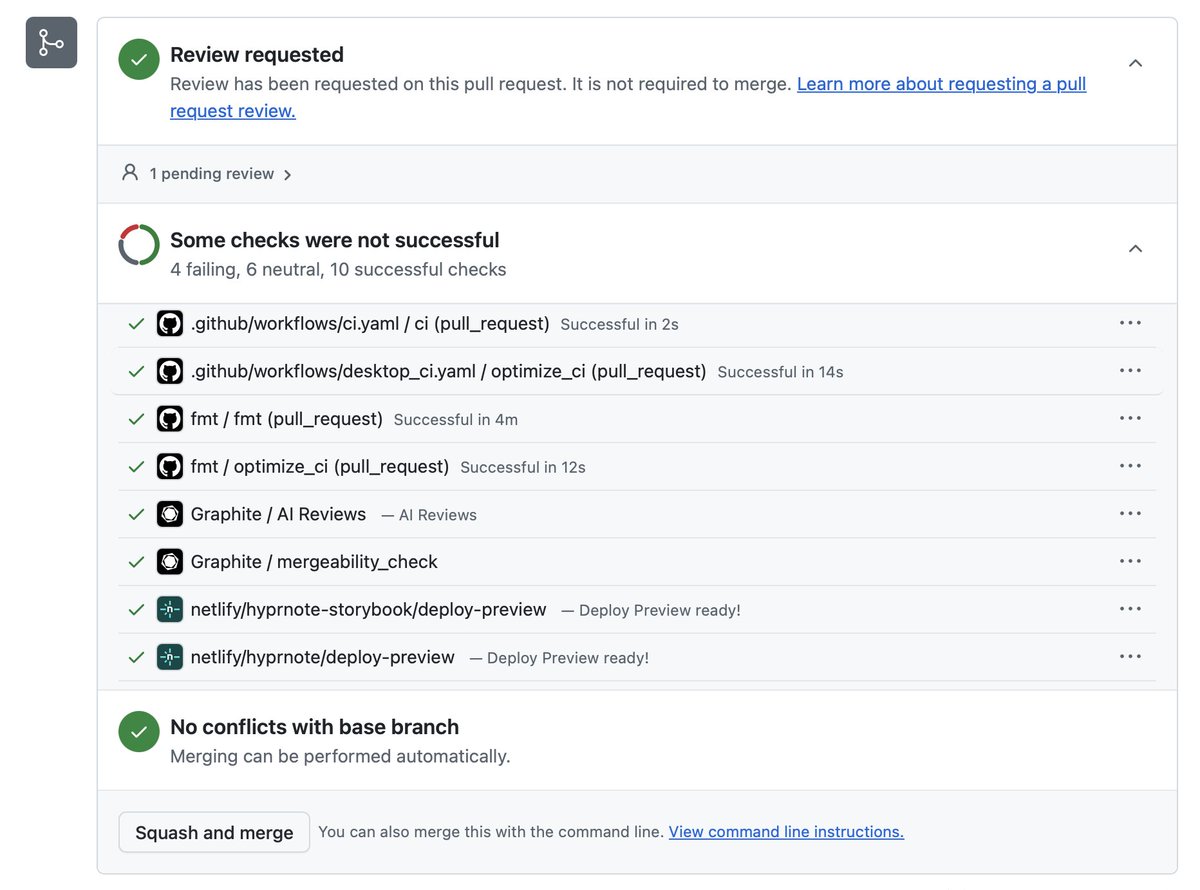The image size is (1200, 890).
Task: Click the Squash and merge button
Action: [x=214, y=832]
